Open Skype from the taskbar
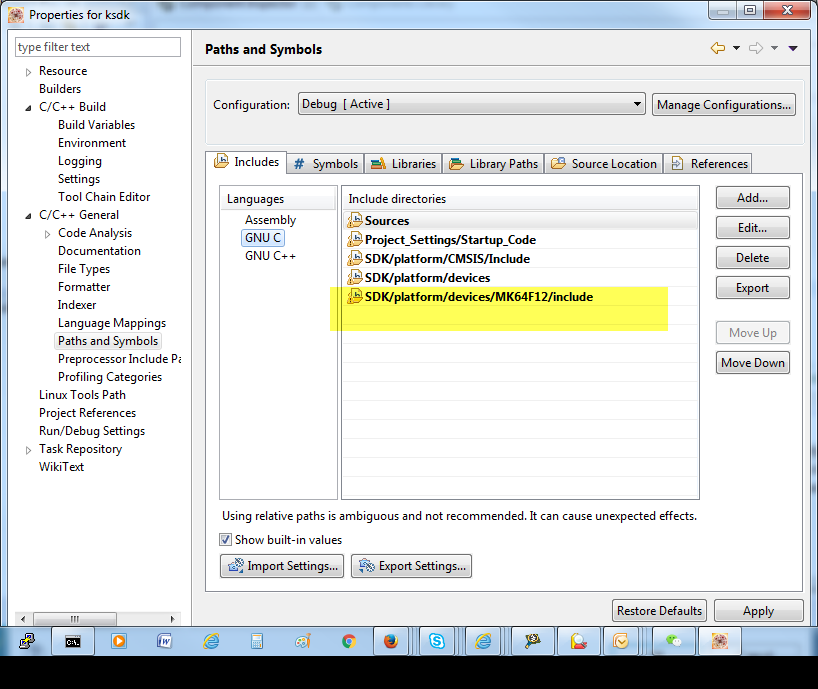The image size is (818, 689). tap(437, 640)
